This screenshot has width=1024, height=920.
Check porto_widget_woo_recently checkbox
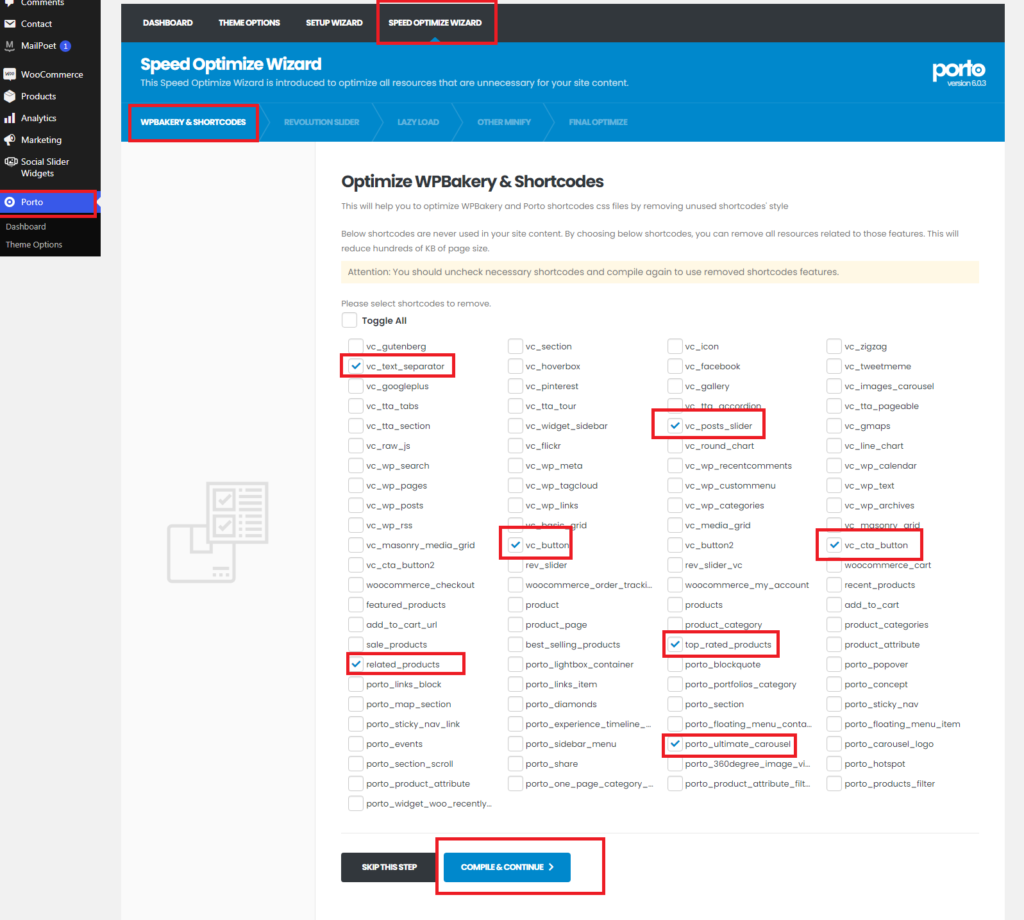355,804
